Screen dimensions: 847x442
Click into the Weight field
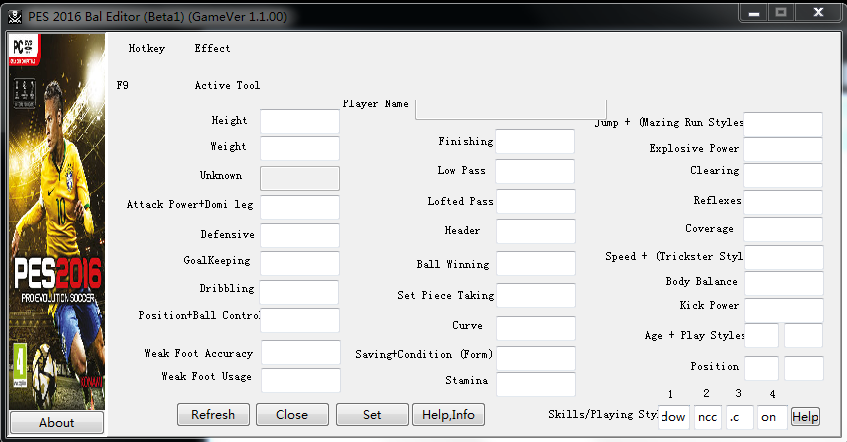[x=300, y=148]
